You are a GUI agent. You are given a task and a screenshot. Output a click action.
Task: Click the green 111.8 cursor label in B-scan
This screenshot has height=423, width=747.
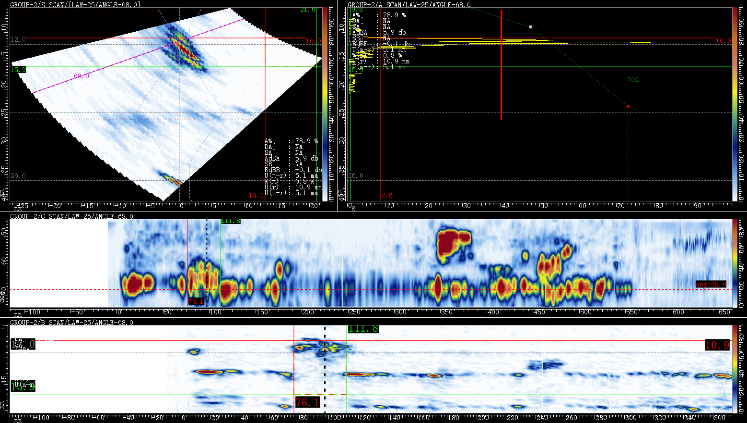tap(363, 329)
